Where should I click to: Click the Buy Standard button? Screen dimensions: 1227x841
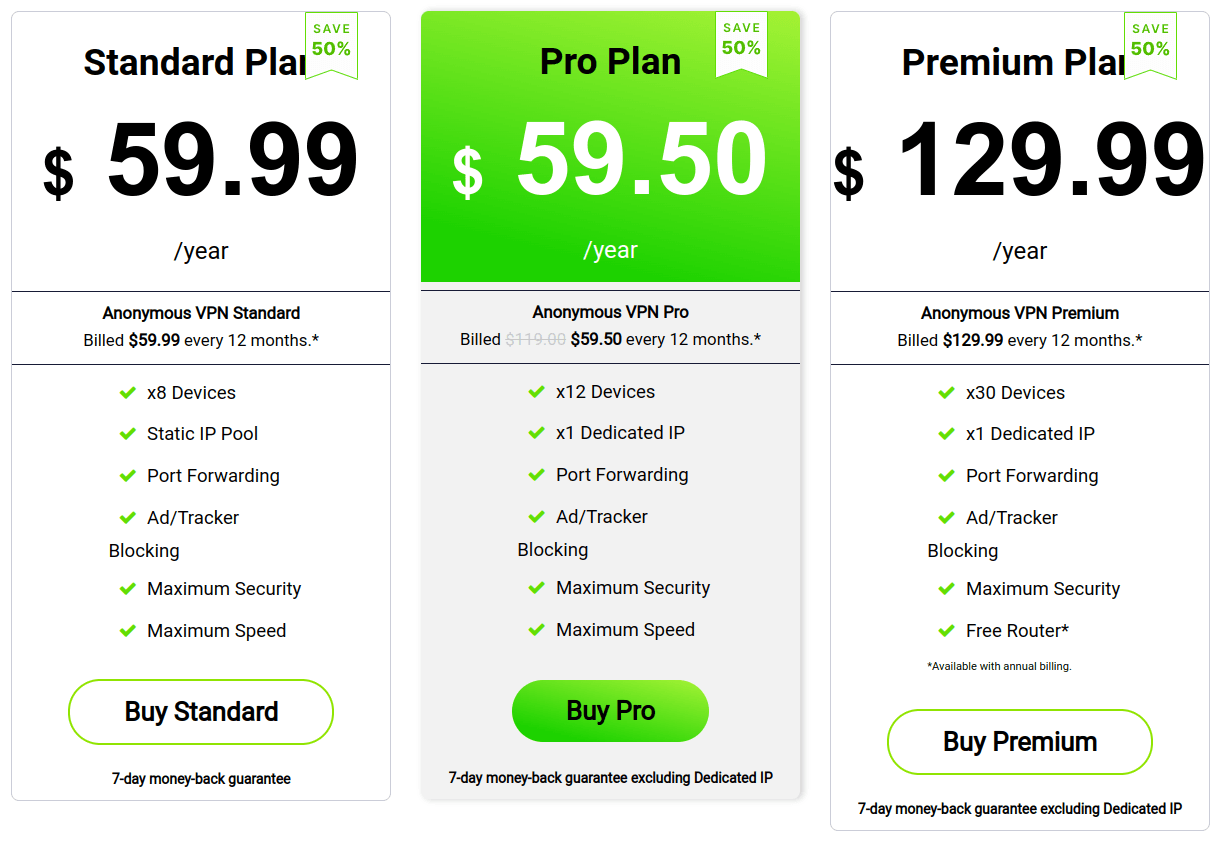pos(200,711)
